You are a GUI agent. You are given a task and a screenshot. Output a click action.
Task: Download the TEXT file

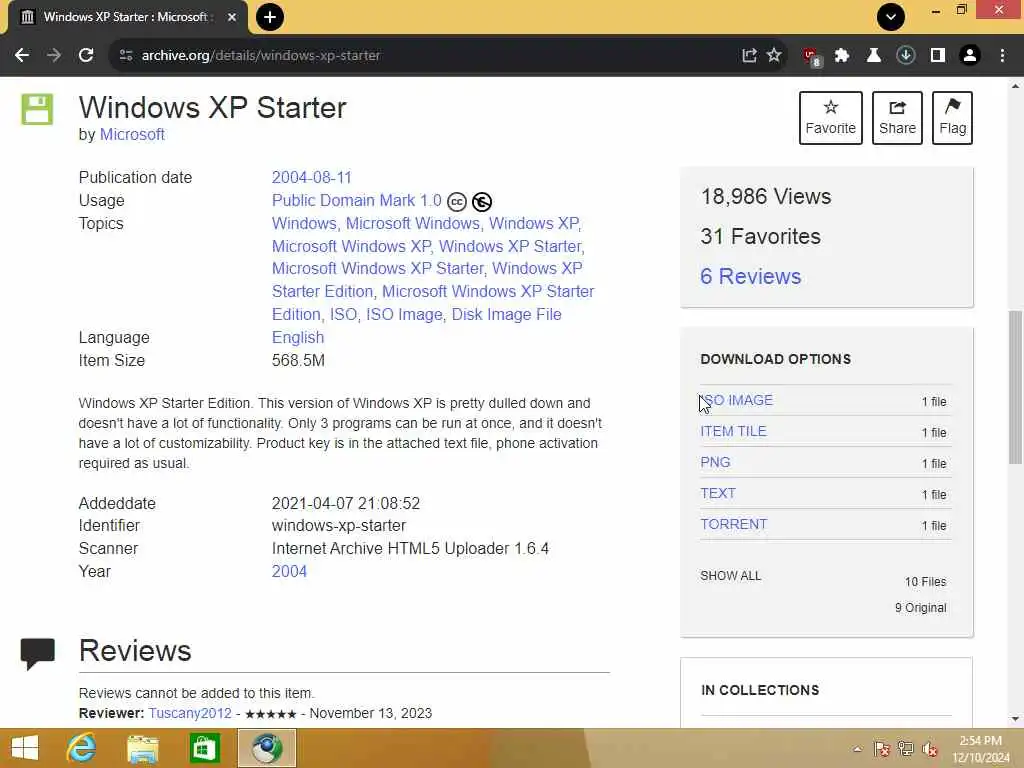coord(718,493)
